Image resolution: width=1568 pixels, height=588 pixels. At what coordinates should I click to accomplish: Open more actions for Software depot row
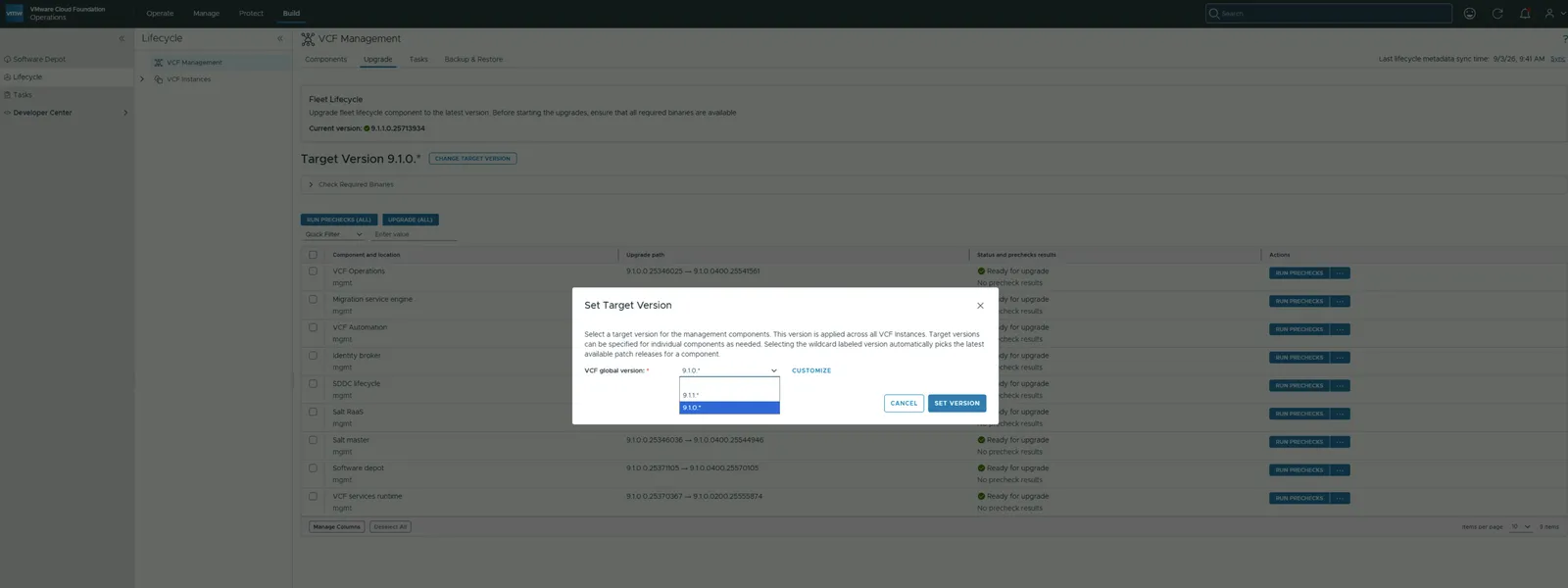tap(1341, 470)
